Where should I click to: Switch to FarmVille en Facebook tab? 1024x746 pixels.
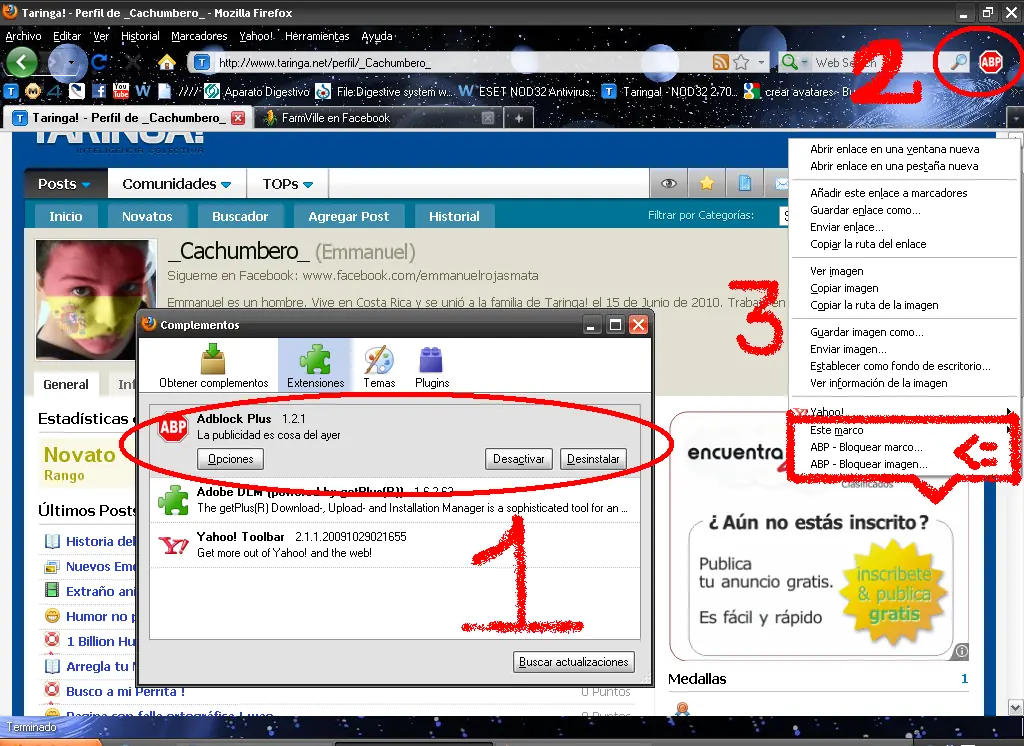click(379, 118)
